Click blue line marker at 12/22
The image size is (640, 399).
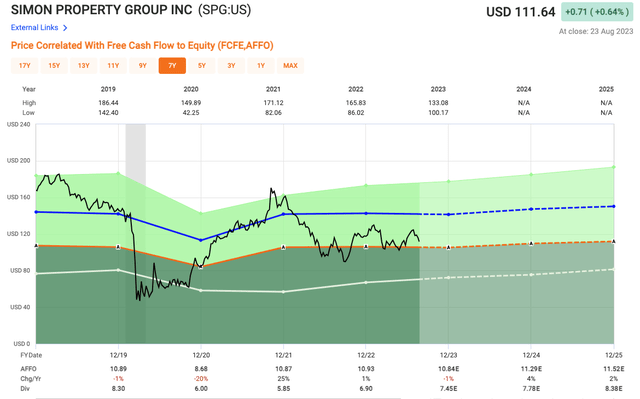(x=366, y=213)
